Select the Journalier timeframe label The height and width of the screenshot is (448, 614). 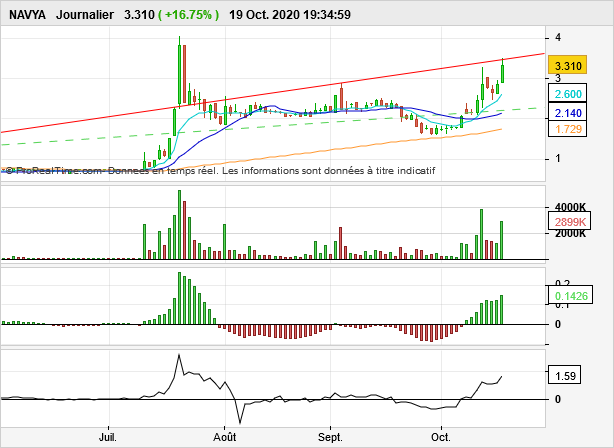(x=85, y=15)
